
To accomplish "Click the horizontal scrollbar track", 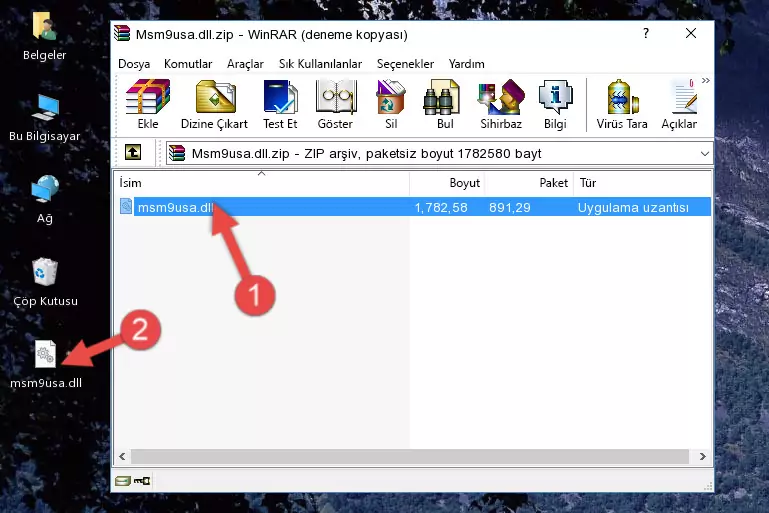I will [x=410, y=456].
